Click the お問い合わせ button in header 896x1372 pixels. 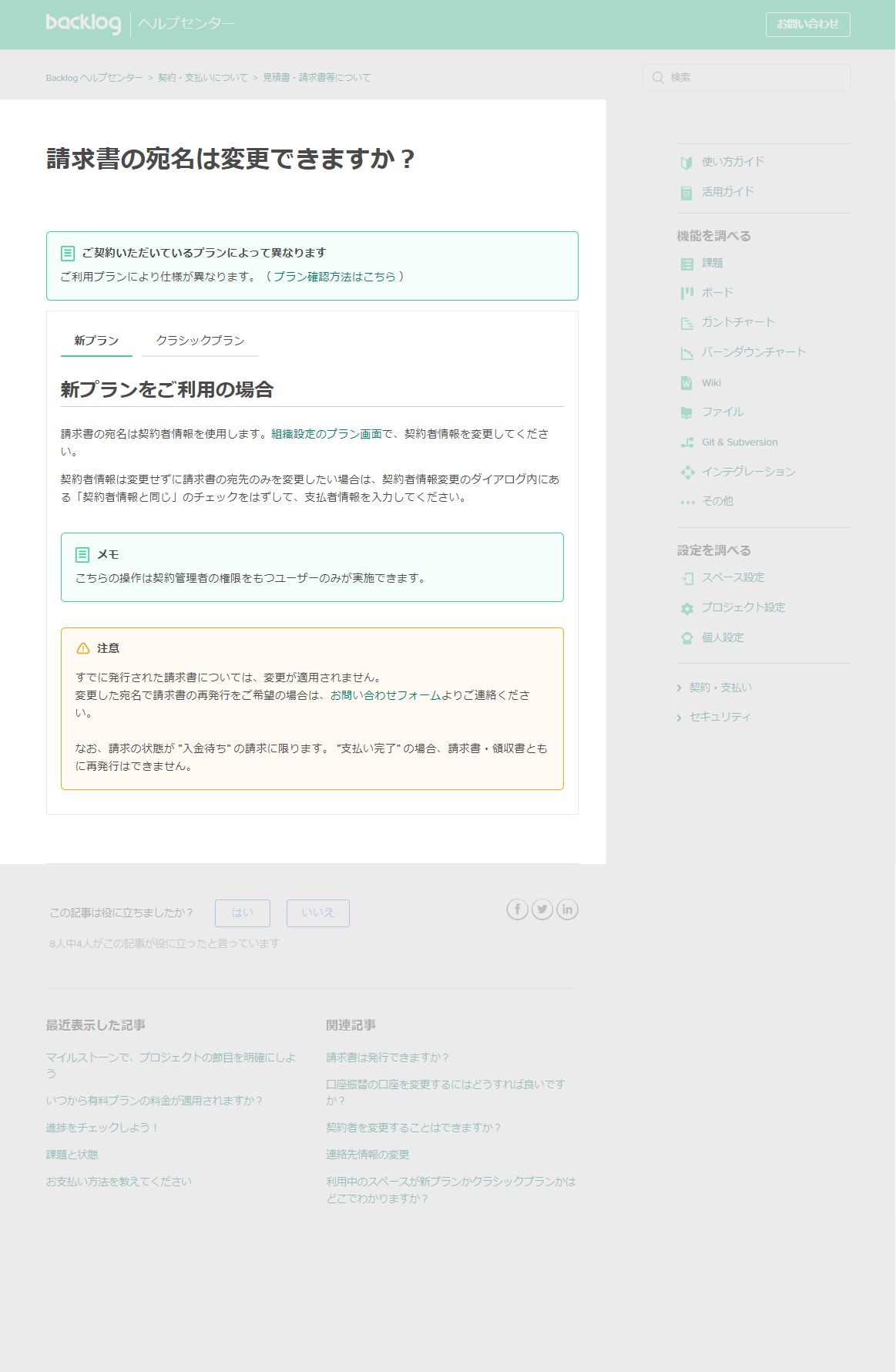pyautogui.click(x=807, y=25)
